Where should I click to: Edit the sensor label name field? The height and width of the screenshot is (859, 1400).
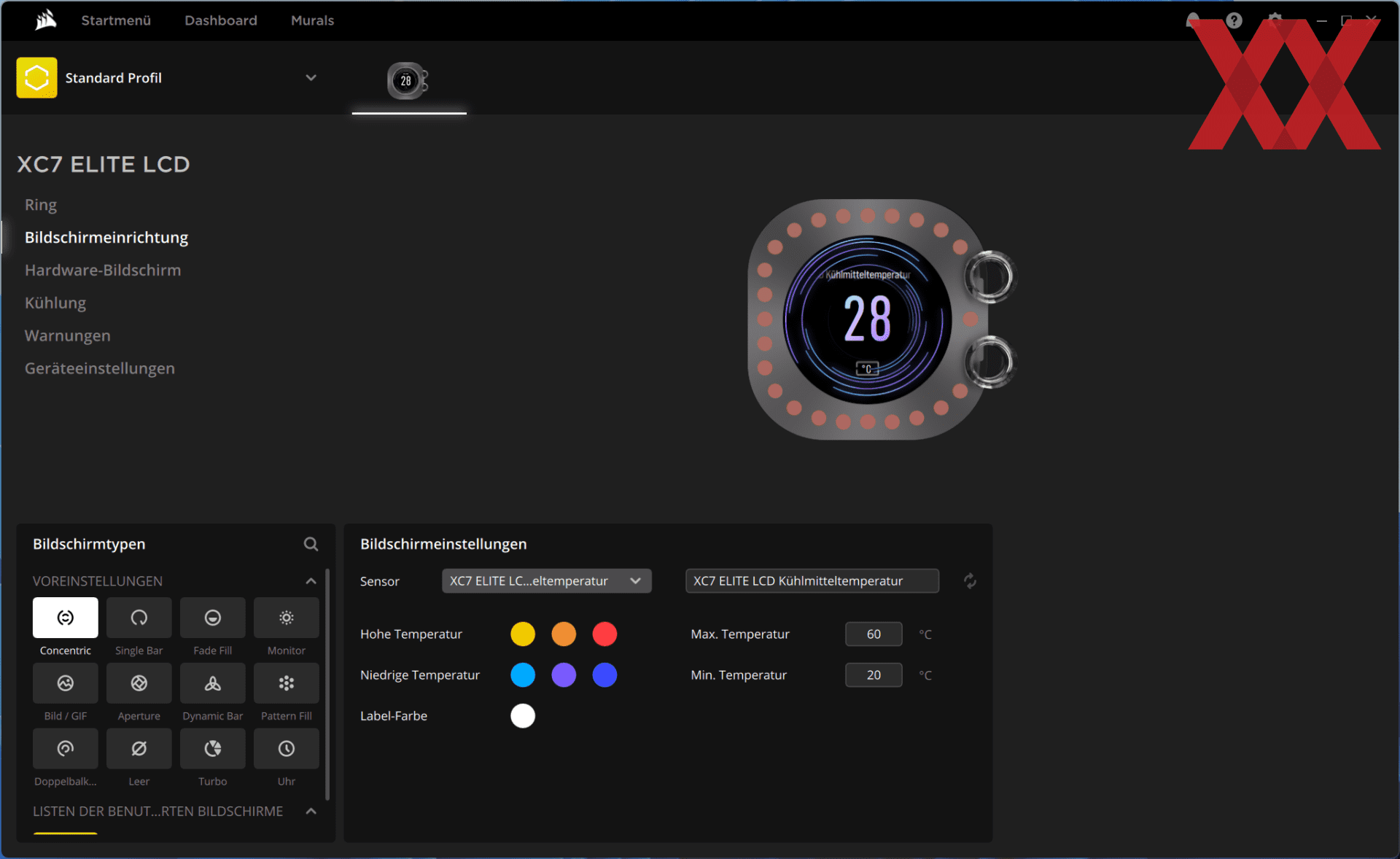812,581
